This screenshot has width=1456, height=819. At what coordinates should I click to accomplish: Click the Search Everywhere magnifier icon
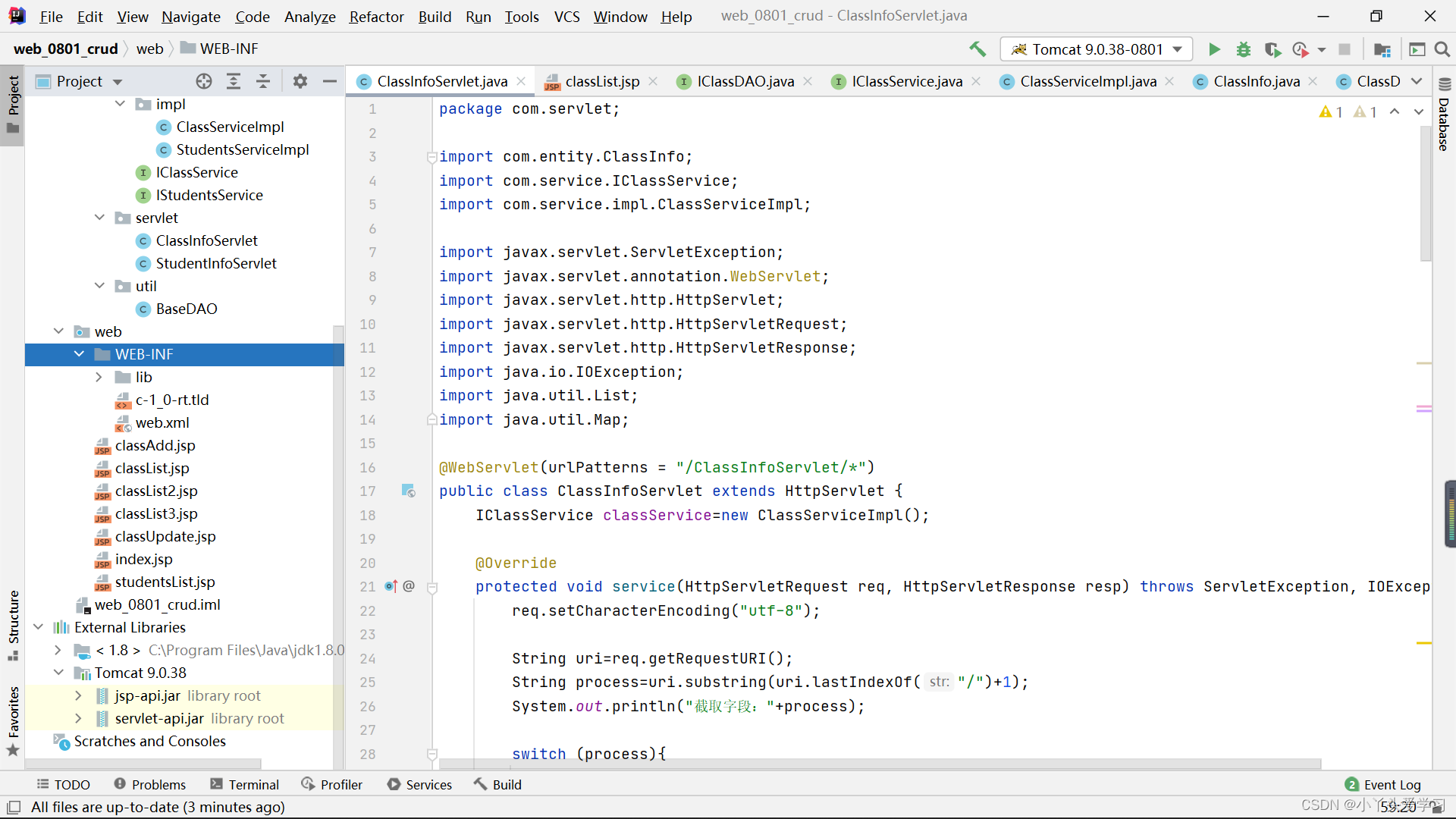coord(1442,49)
